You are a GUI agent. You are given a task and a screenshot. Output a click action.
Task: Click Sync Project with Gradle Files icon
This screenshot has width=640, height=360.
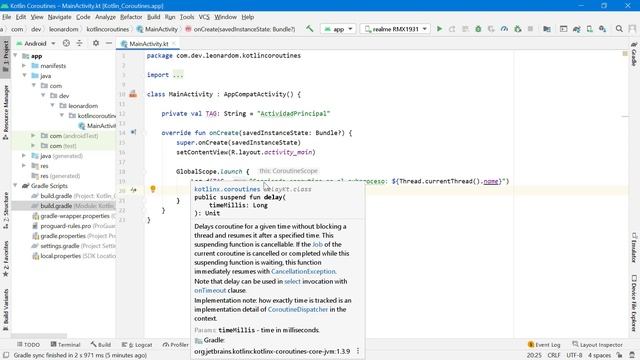point(576,29)
